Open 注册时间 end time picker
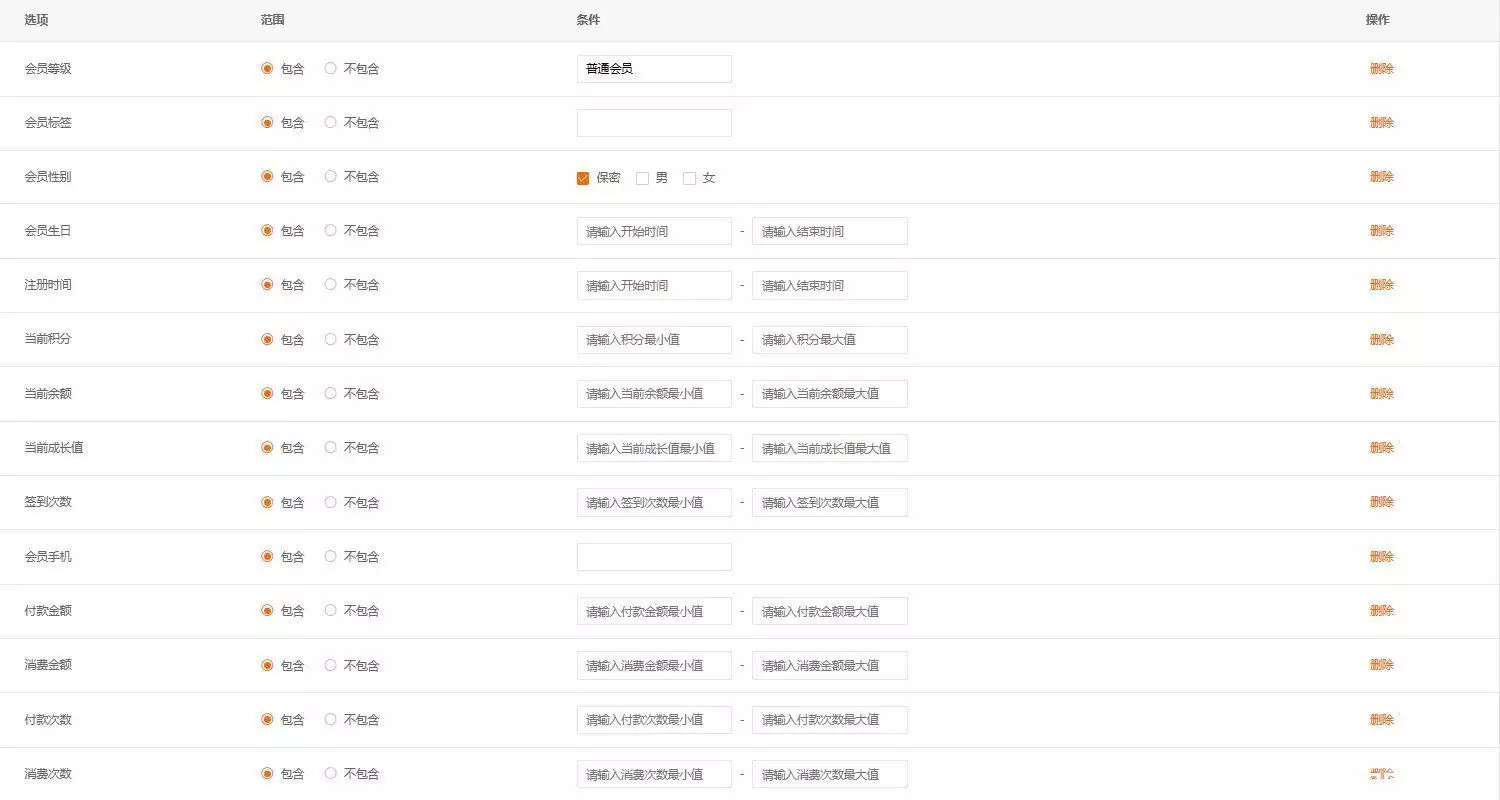Screen dimensions: 1500x800 click(829, 285)
